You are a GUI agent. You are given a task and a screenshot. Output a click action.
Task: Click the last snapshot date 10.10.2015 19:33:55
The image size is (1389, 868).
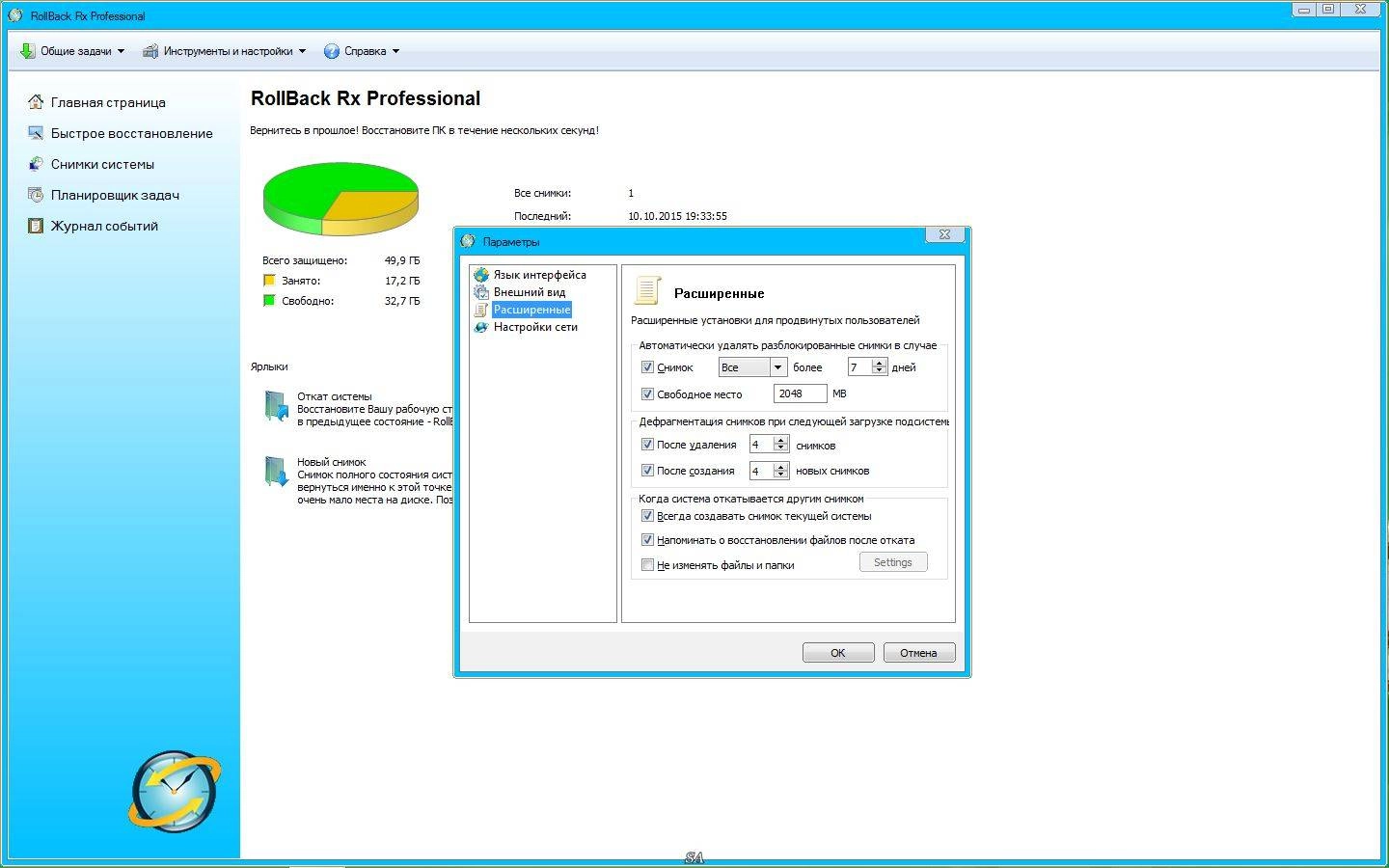pos(677,216)
